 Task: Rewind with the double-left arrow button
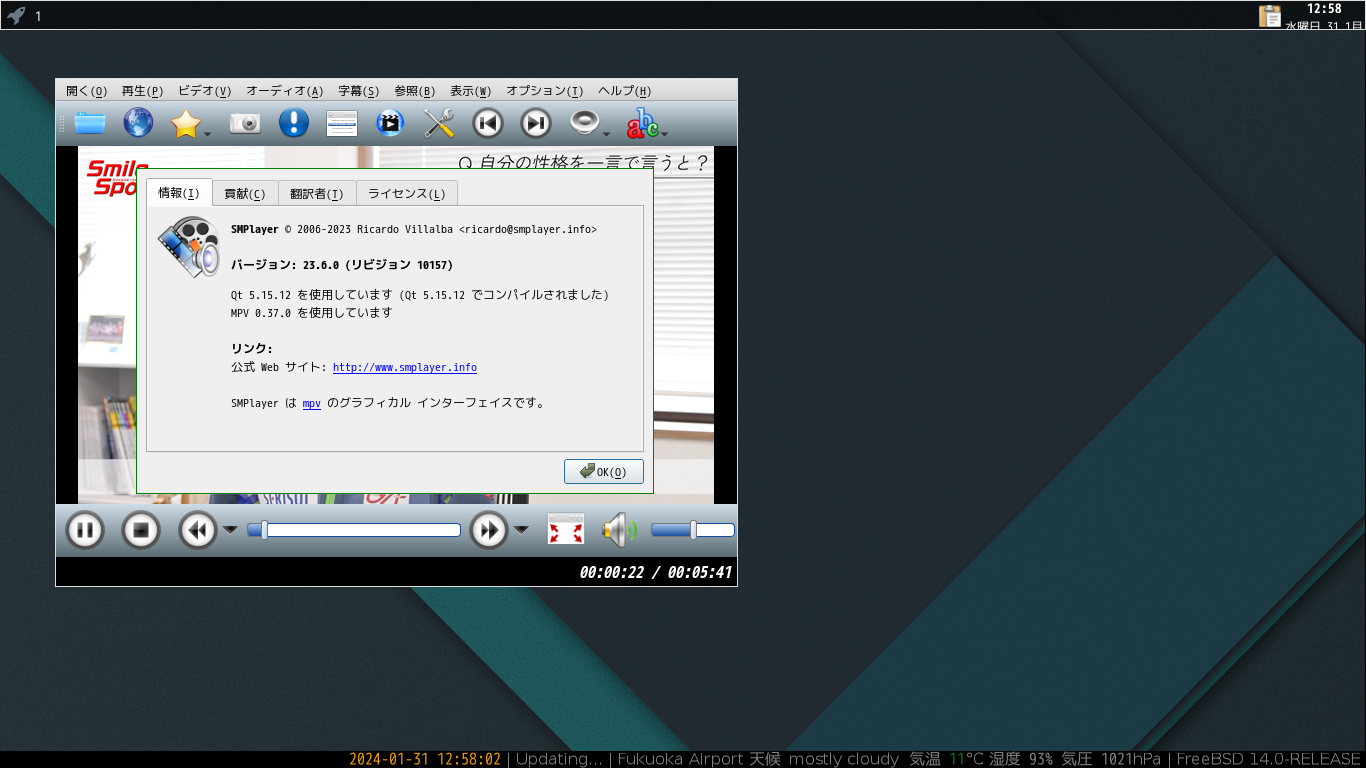198,530
